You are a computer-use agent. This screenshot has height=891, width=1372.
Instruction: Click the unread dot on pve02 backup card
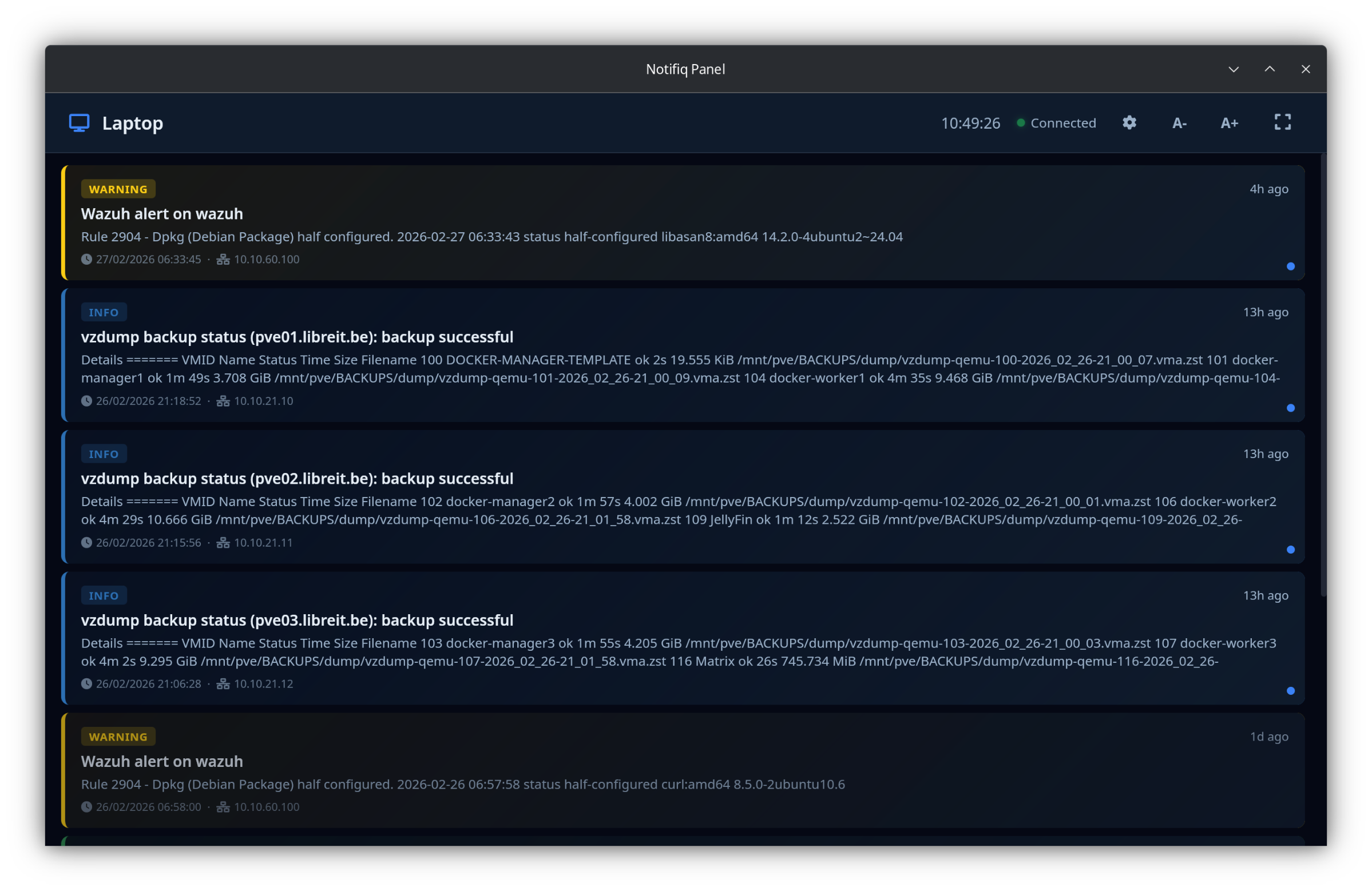tap(1290, 550)
